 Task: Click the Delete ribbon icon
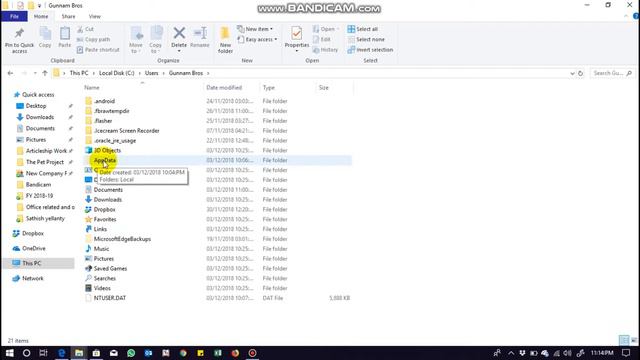(x=179, y=39)
